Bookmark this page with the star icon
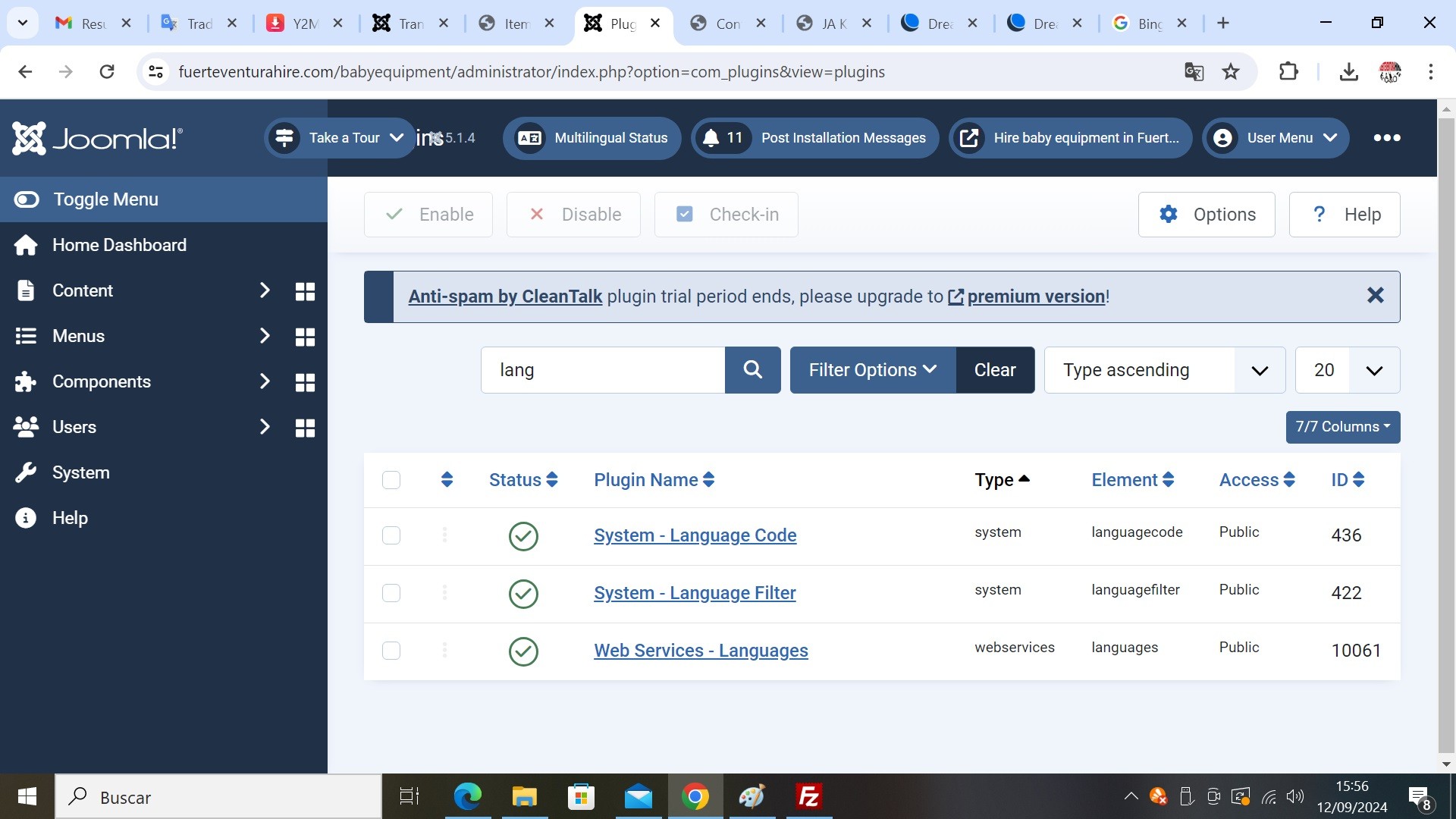This screenshot has width=1456, height=819. 1231,72
